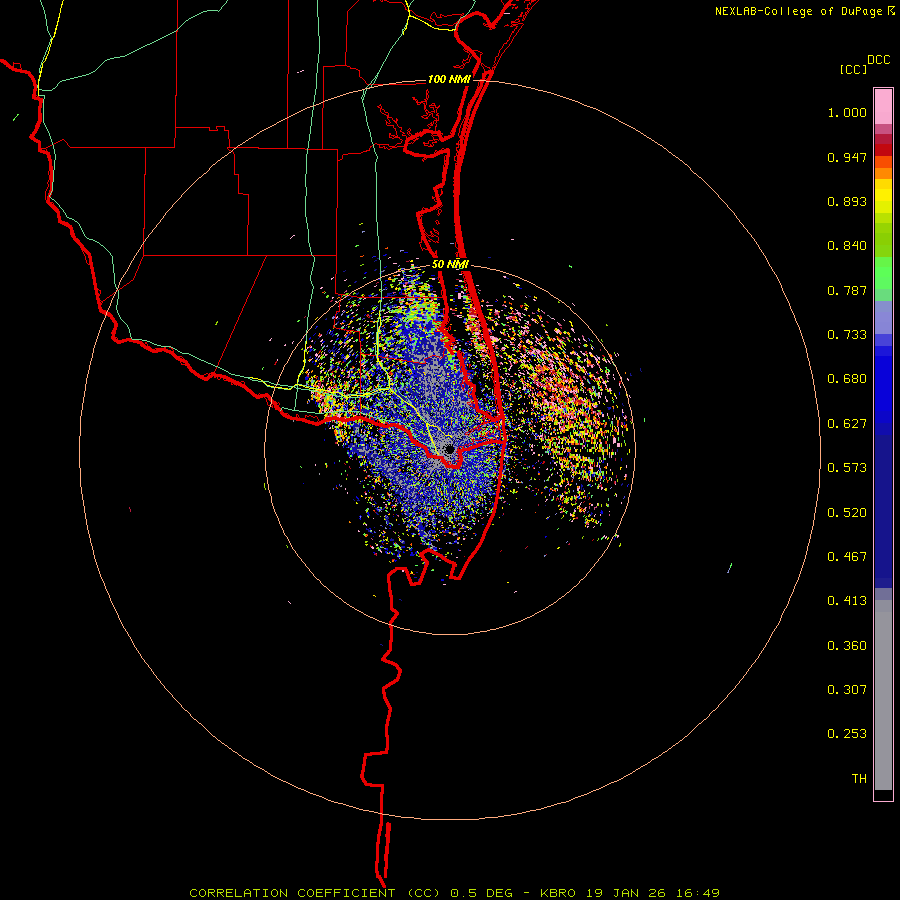This screenshot has width=900, height=900.
Task: Click the 0.787 color scale value
Action: (x=847, y=290)
